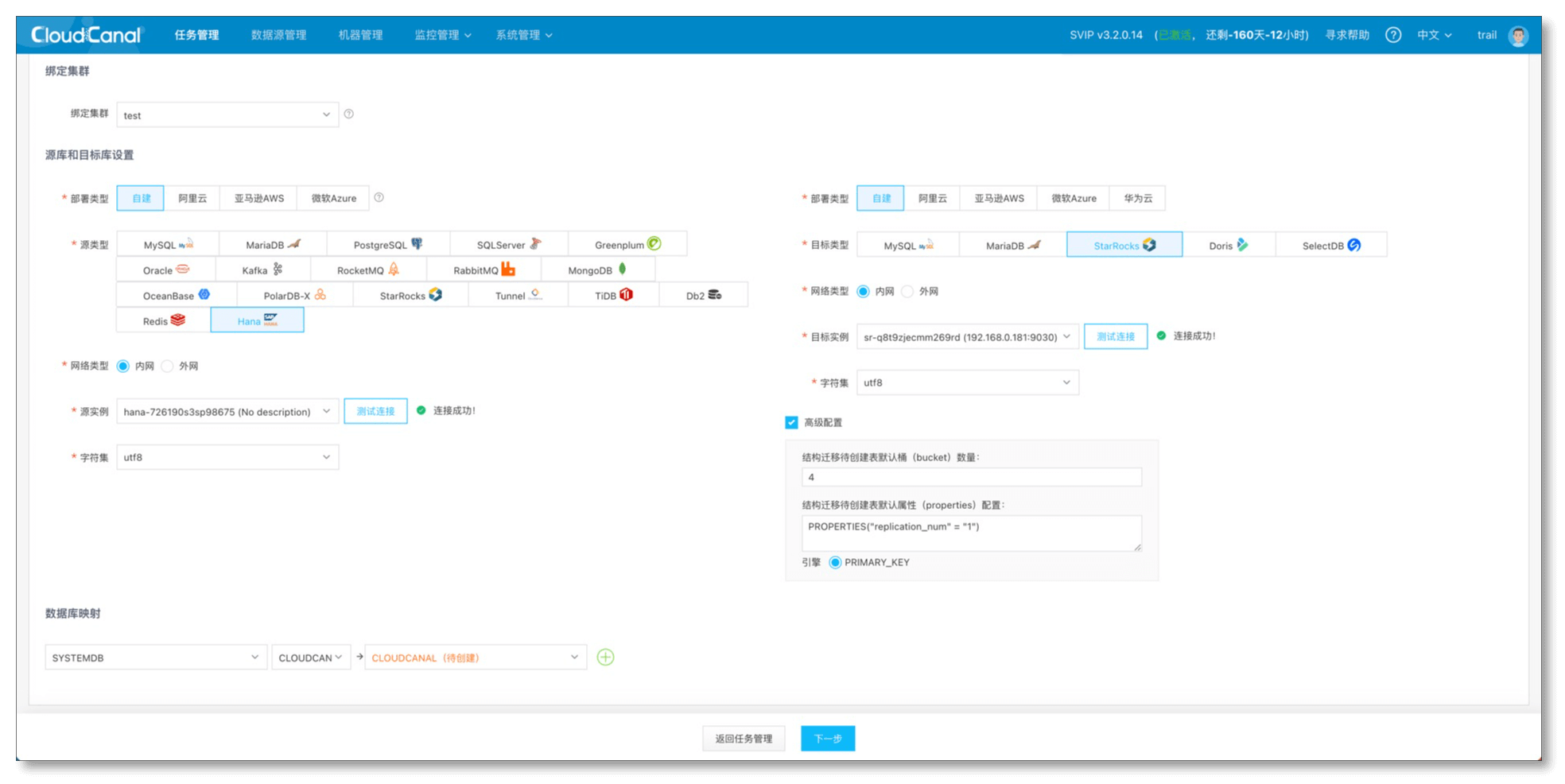
Task: Select SelectDB as the target type
Action: tap(1330, 245)
